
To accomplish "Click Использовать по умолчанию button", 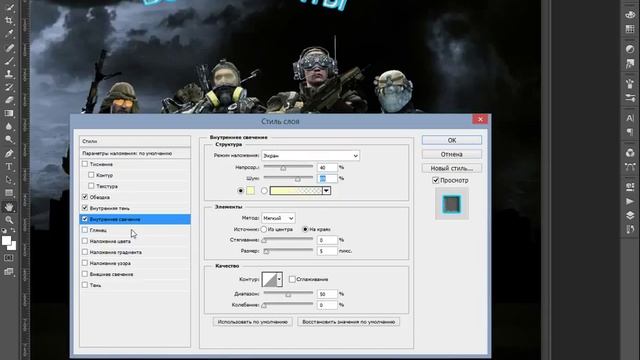I will pos(253,322).
